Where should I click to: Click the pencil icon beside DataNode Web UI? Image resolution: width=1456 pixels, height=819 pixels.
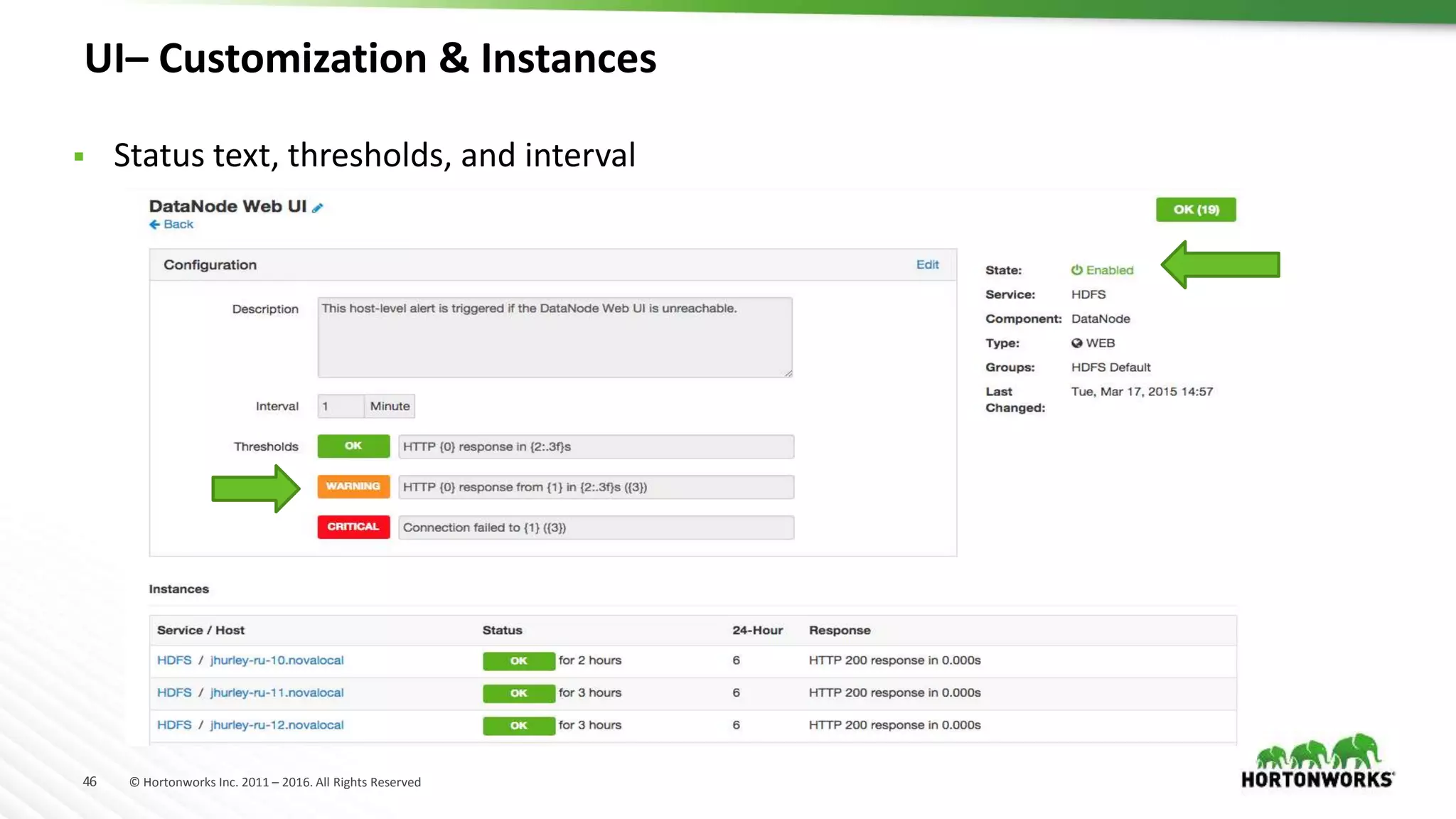(x=318, y=208)
